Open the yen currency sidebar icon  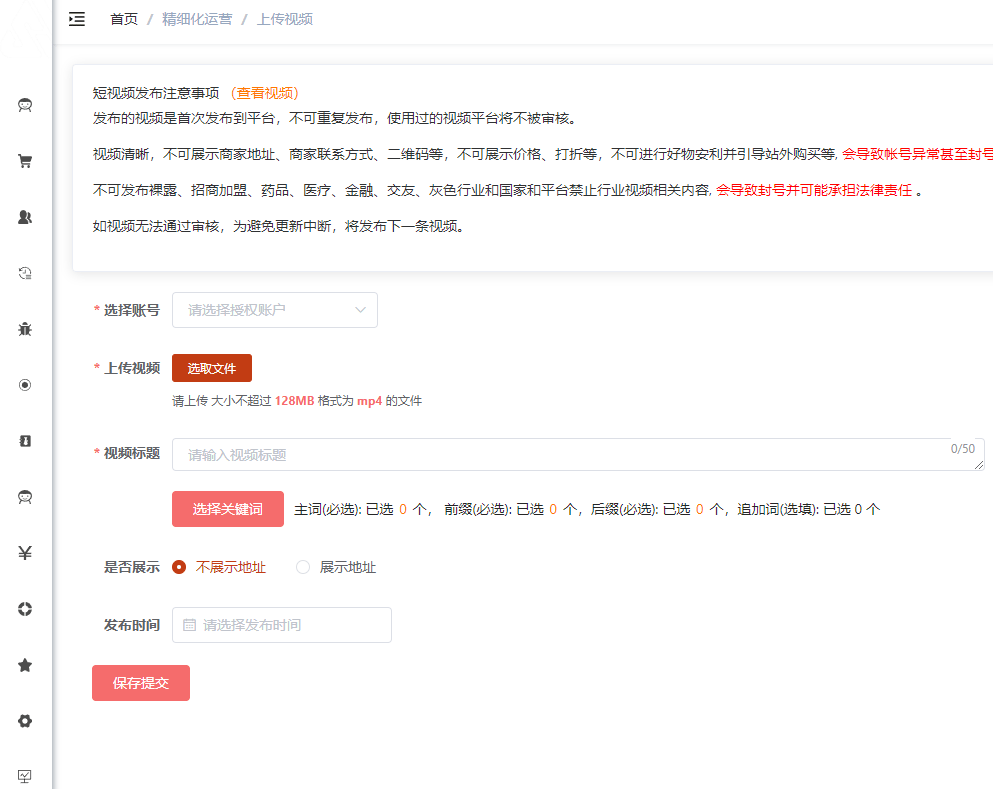[x=26, y=553]
